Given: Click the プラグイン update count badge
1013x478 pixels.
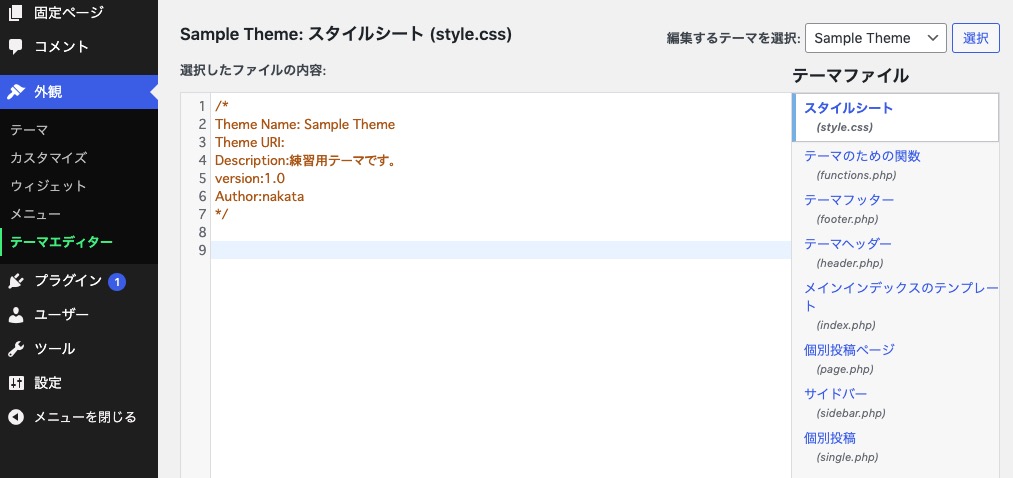Looking at the screenshot, I should point(117,282).
